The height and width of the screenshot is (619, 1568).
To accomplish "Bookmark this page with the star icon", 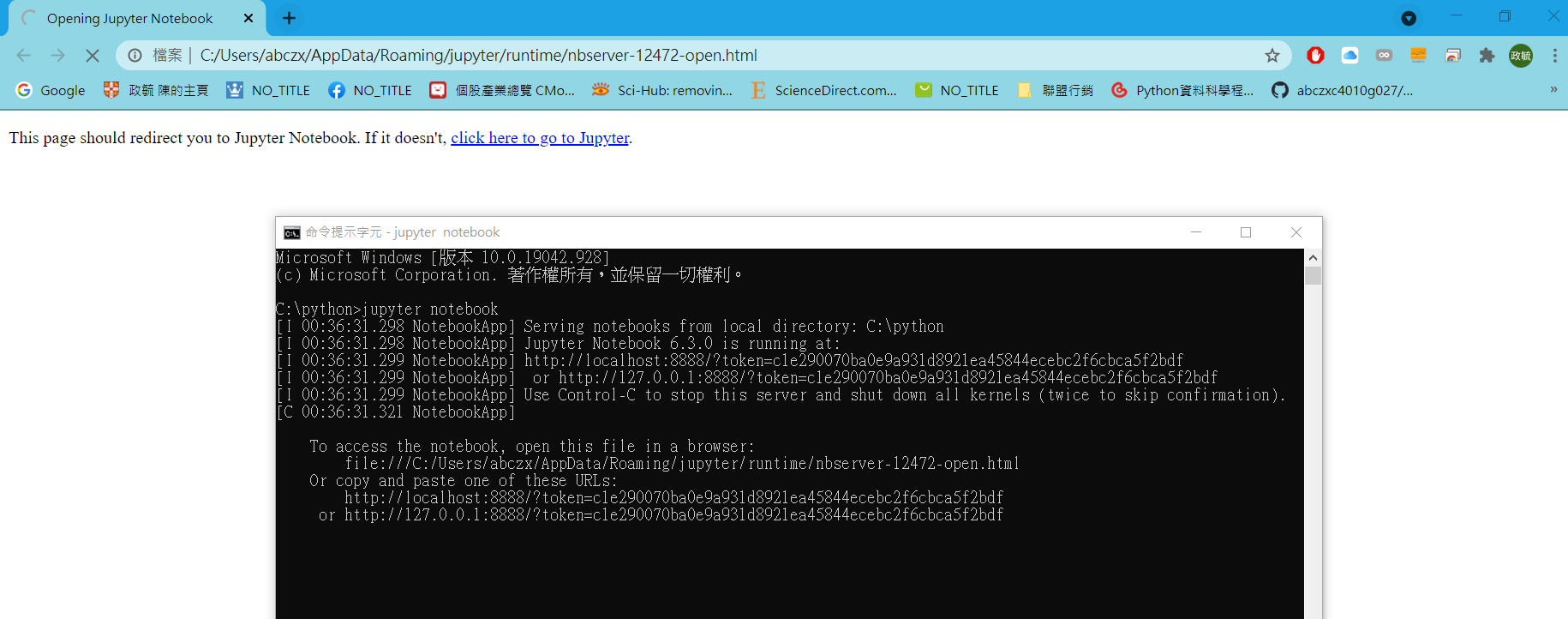I will pos(1272,56).
